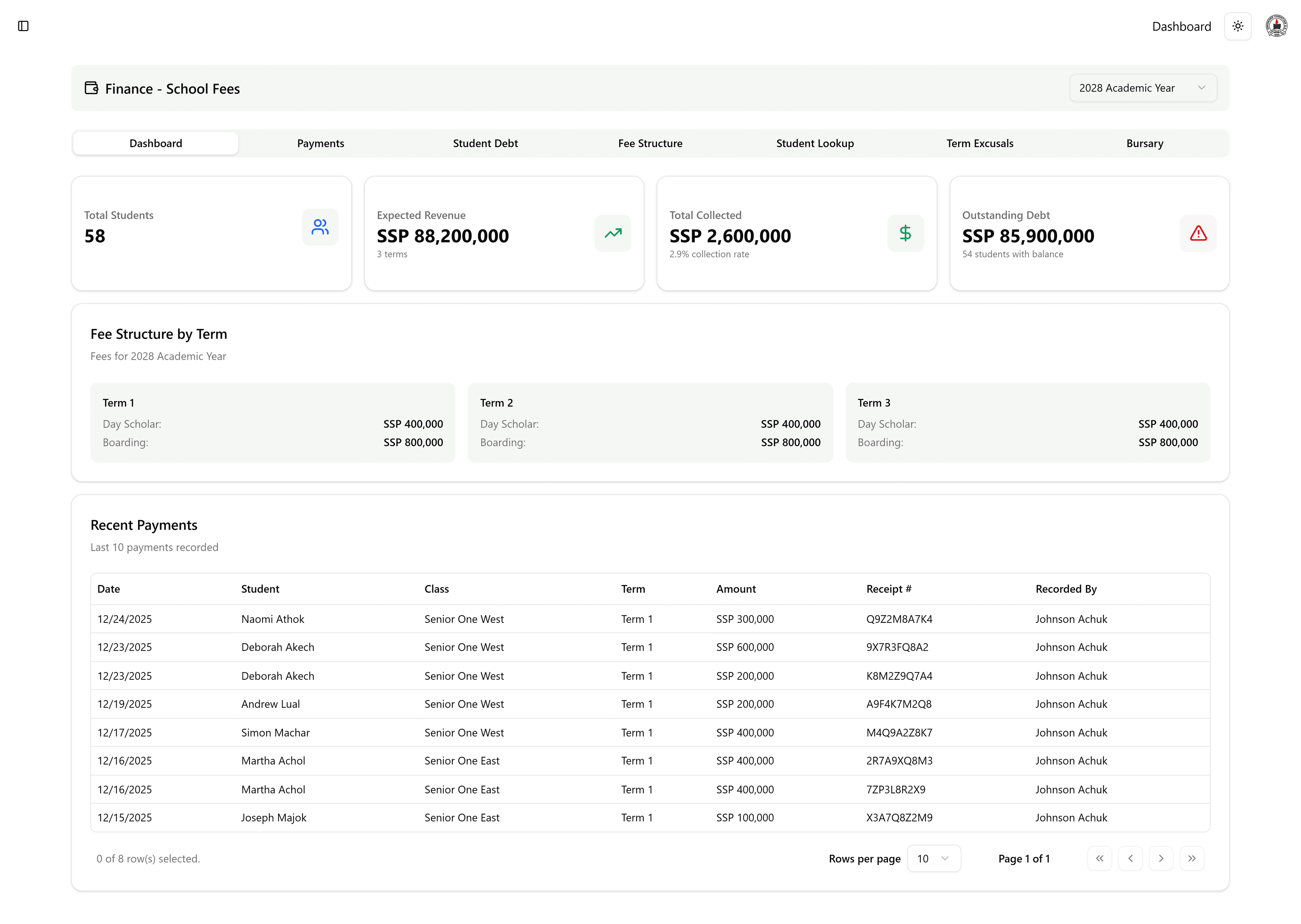Click the wallet icon beside Finance title
Image resolution: width=1301 pixels, height=924 pixels.
(91, 88)
